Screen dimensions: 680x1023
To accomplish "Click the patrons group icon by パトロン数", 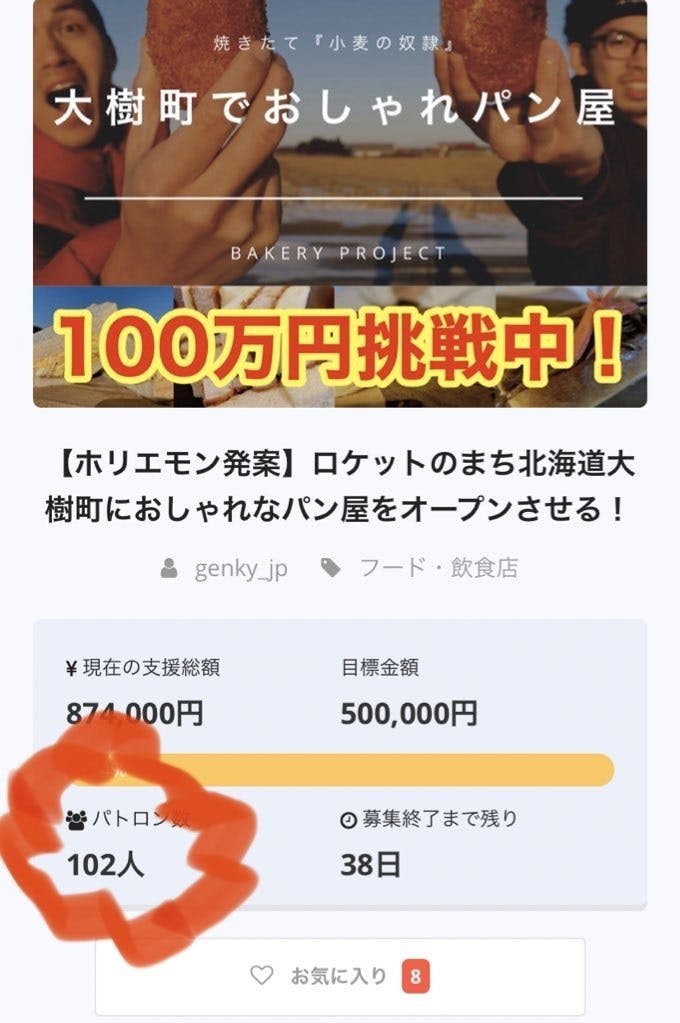I will [76, 819].
